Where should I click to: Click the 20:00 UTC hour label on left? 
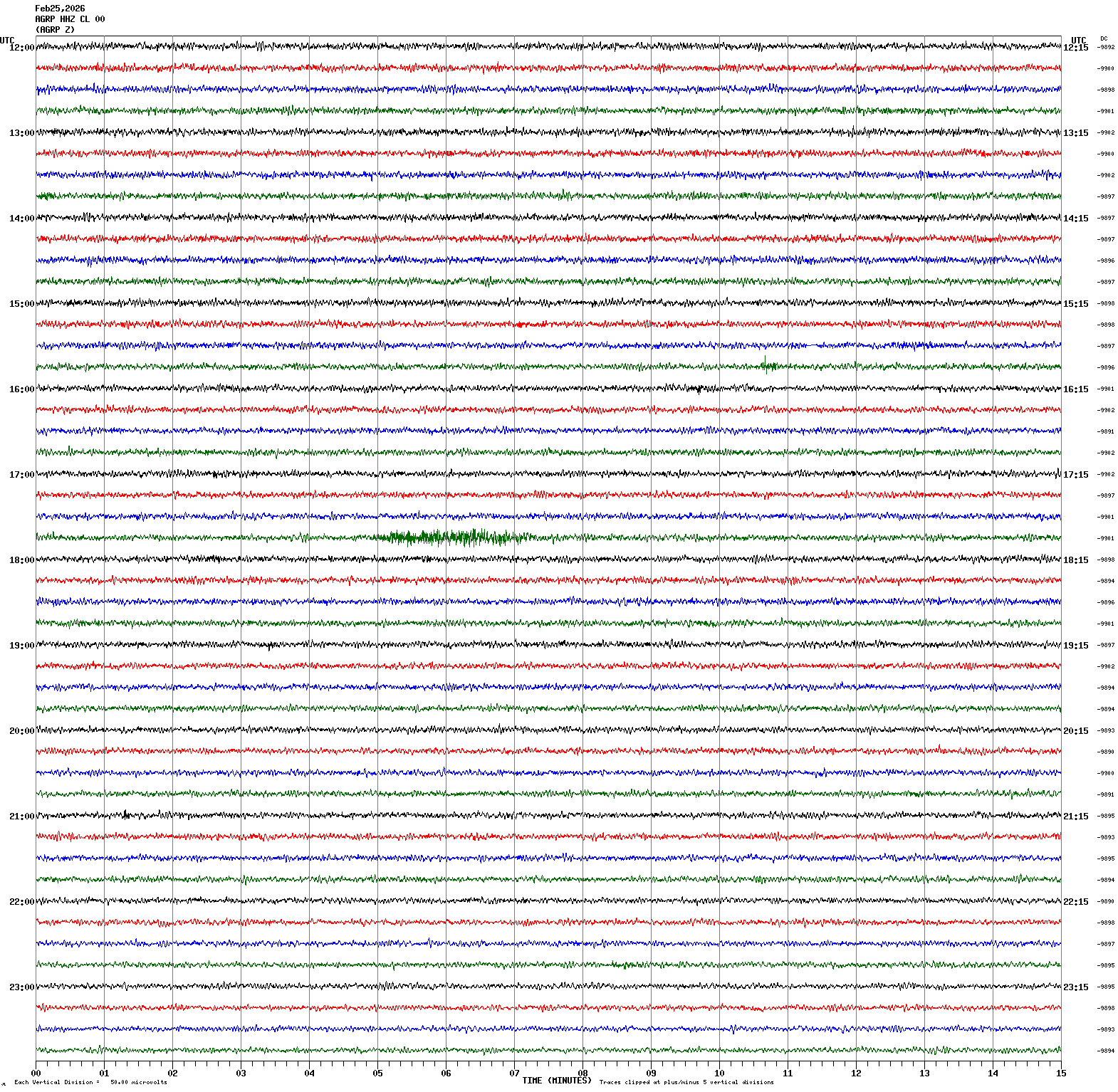pyautogui.click(x=21, y=731)
